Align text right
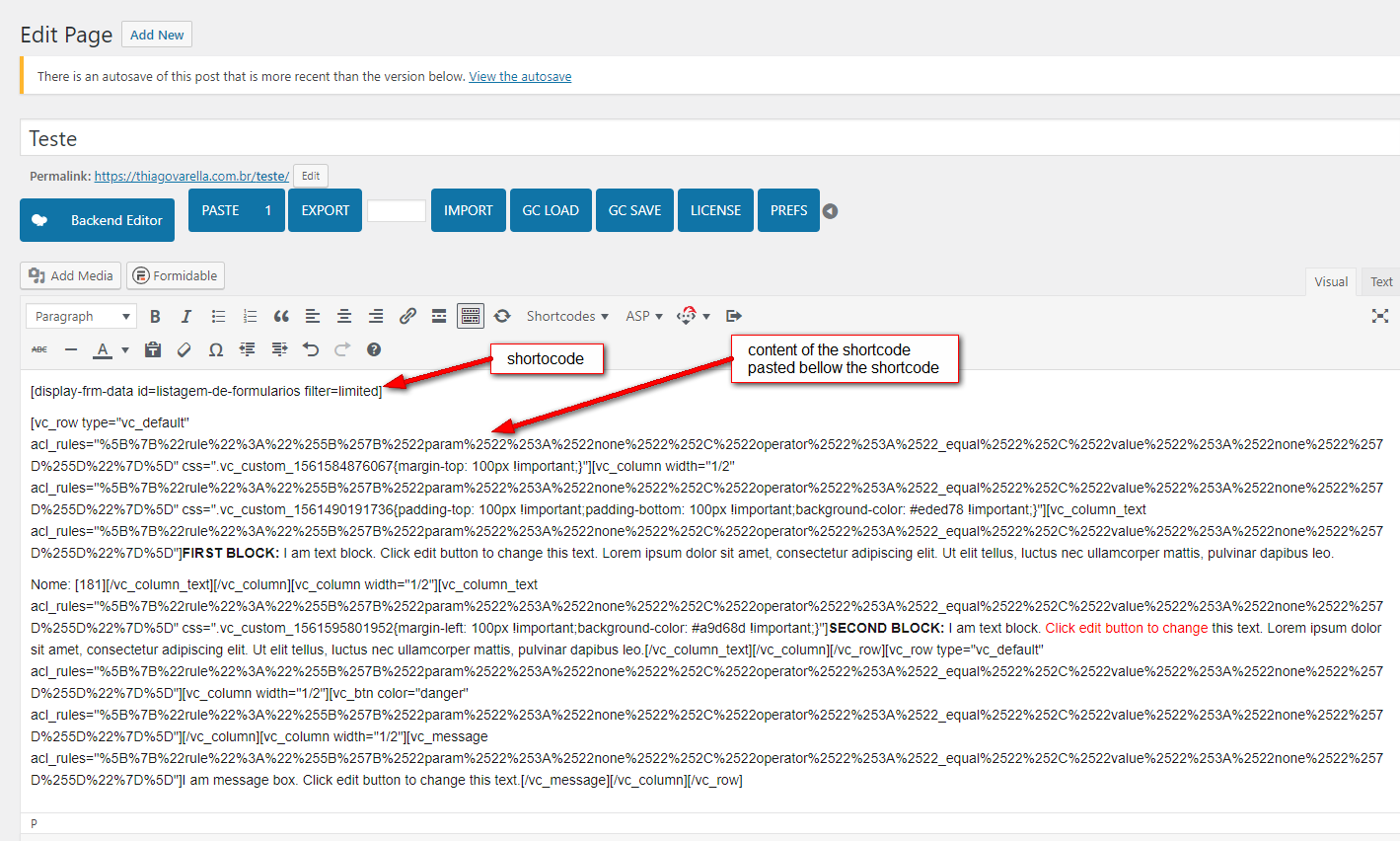Image resolution: width=1400 pixels, height=841 pixels. coord(376,316)
